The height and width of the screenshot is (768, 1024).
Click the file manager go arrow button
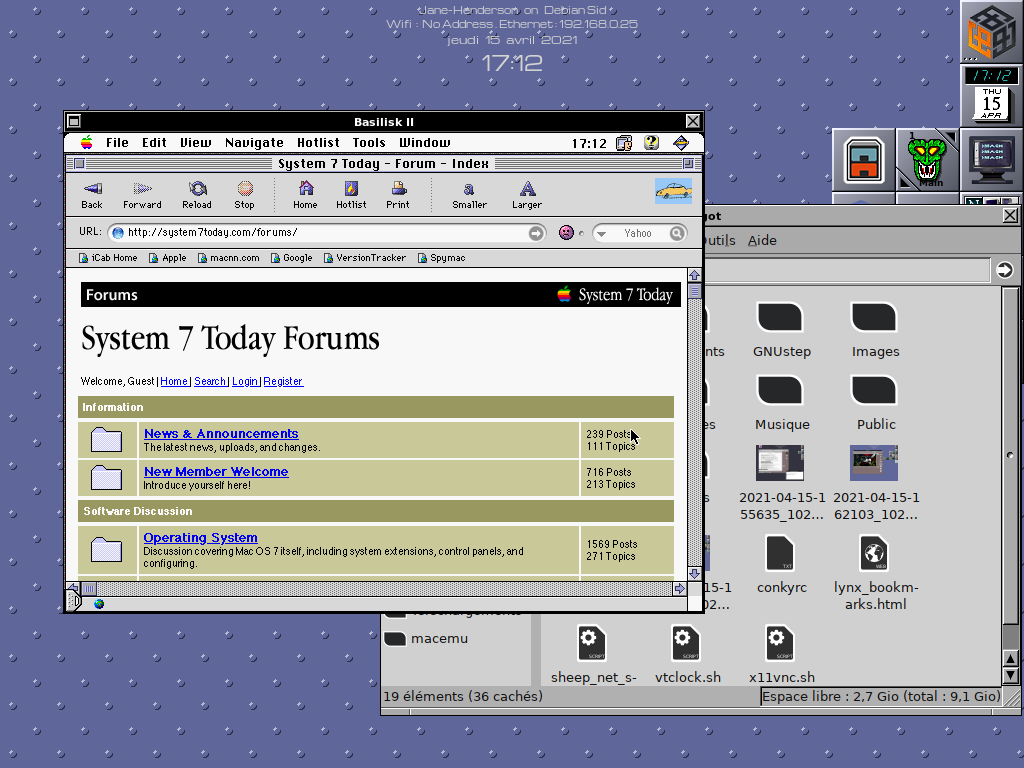pos(1004,270)
